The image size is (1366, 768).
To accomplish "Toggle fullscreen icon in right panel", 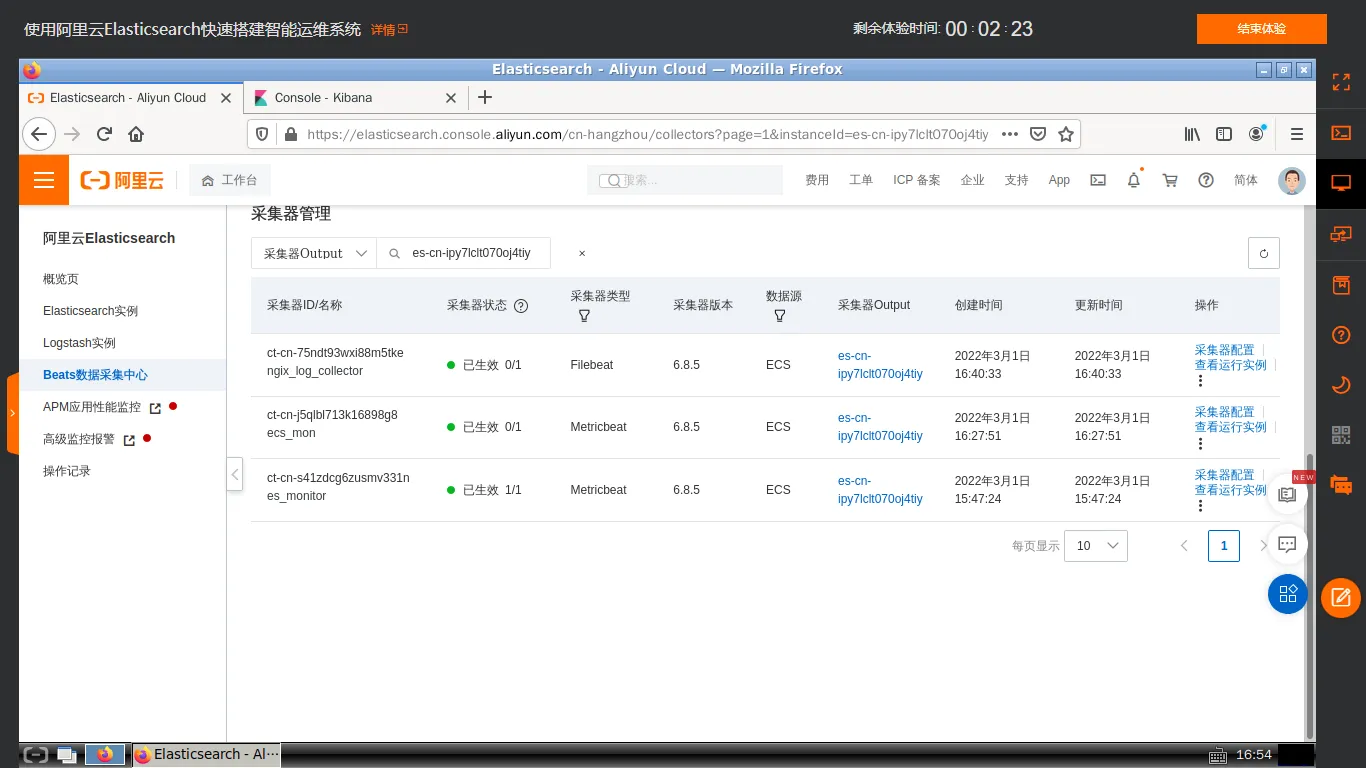I will [1341, 82].
